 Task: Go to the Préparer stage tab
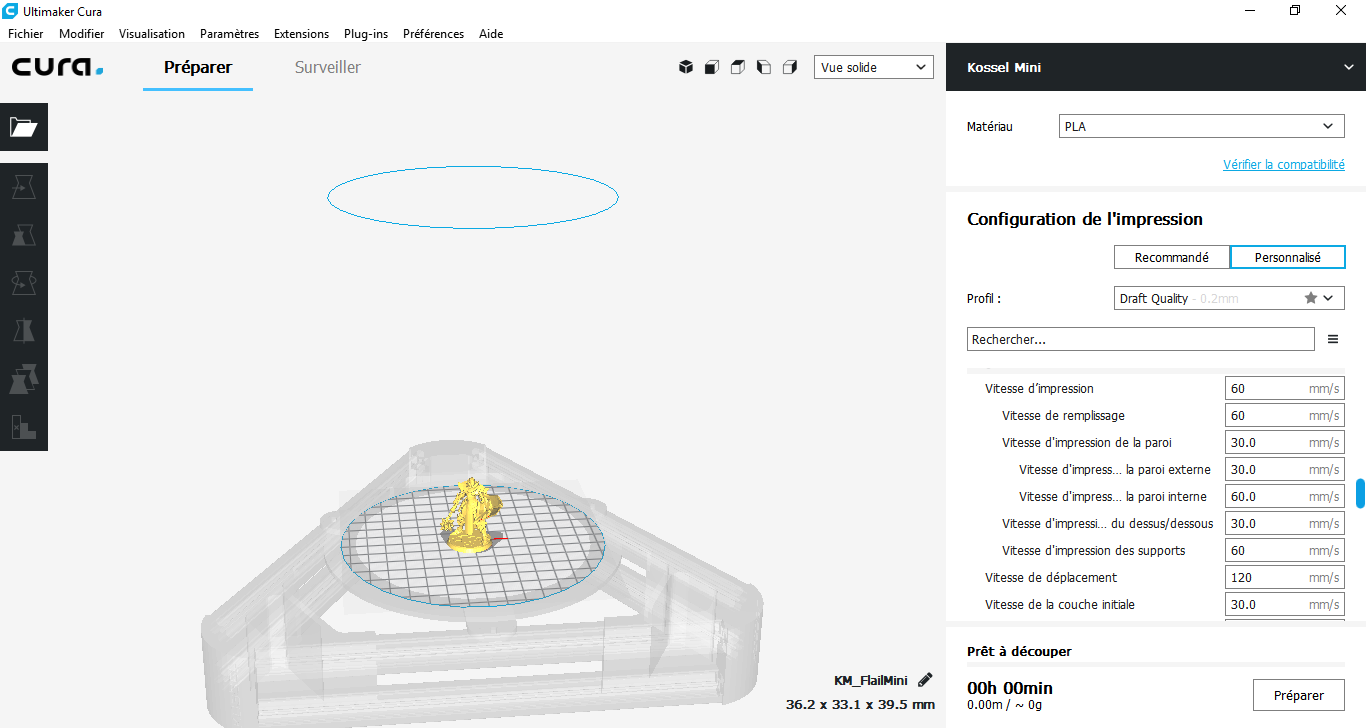tap(198, 68)
